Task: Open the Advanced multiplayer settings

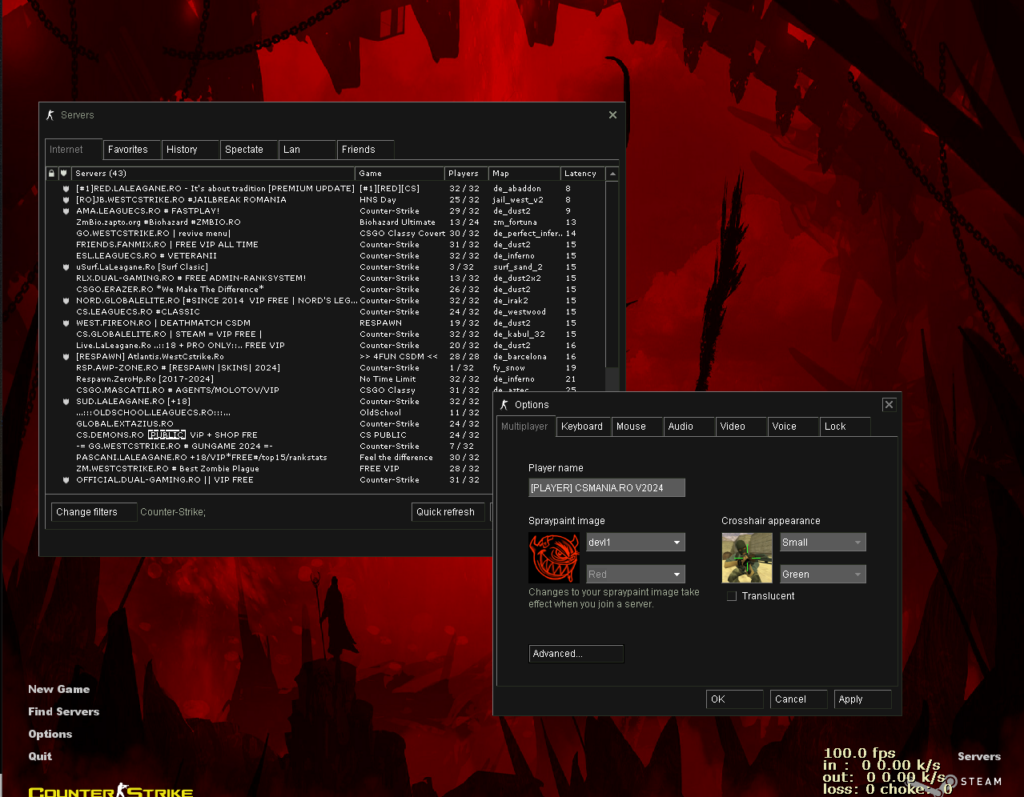Action: coord(576,653)
